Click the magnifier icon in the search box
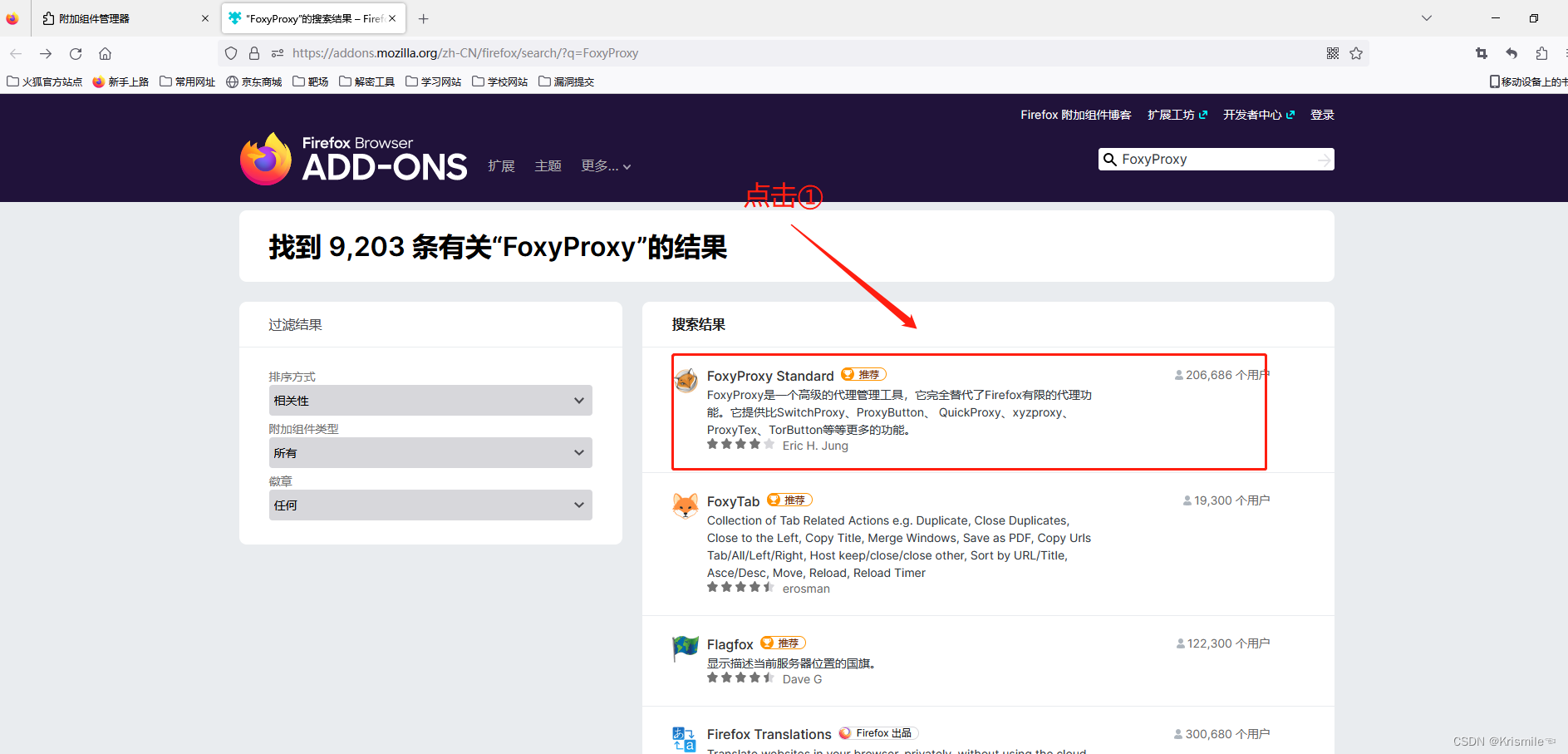The image size is (1568, 754). pos(1109,160)
